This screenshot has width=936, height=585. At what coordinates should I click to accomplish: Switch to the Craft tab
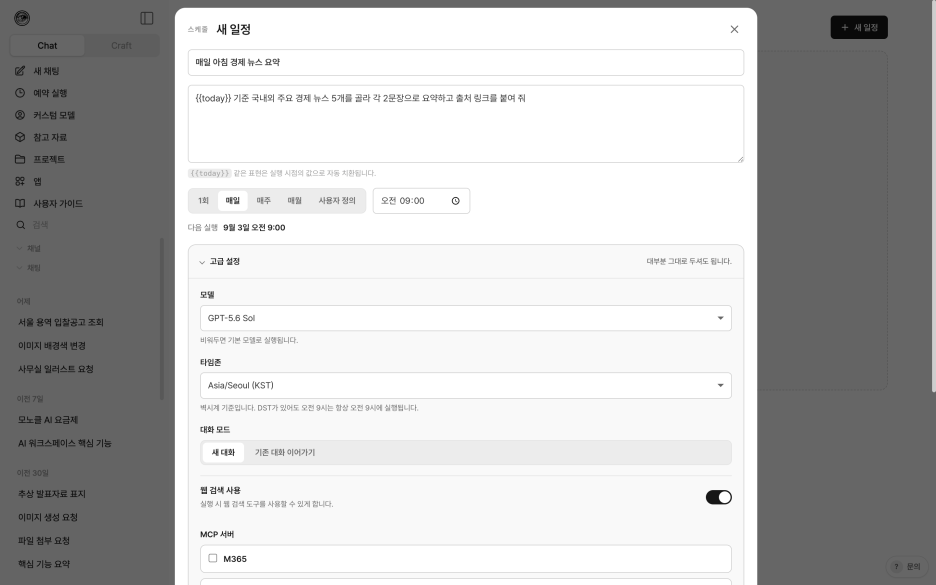point(121,46)
